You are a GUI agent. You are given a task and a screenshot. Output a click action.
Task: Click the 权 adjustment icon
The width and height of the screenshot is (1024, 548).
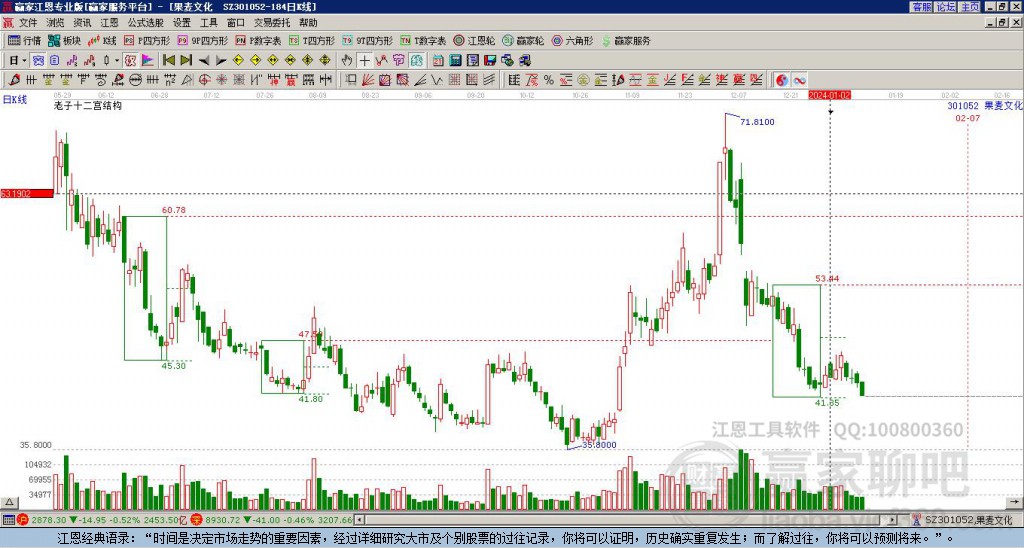point(130,61)
